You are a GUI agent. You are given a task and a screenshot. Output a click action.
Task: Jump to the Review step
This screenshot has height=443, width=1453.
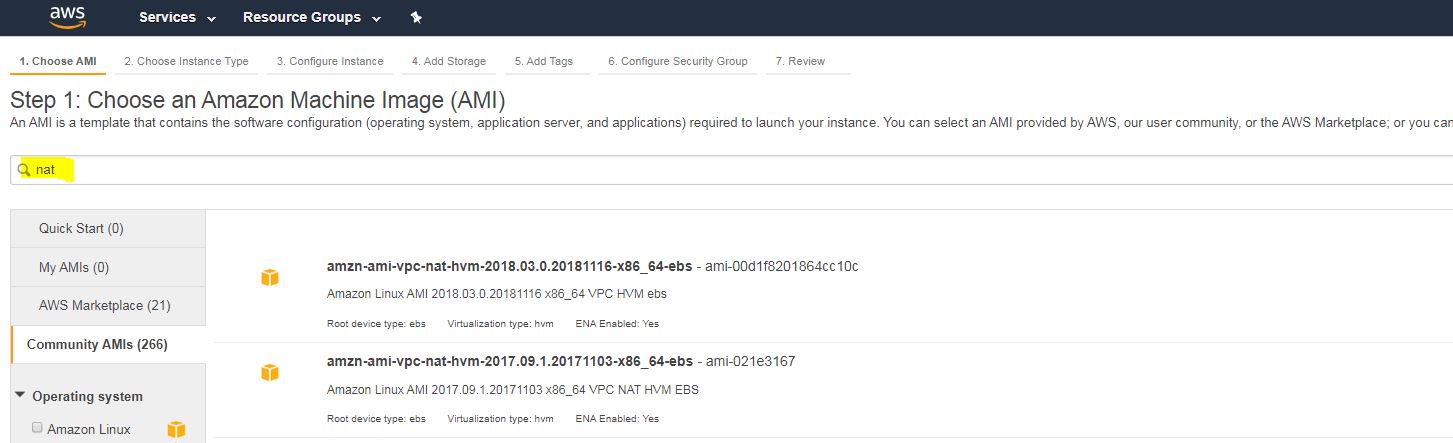[806, 61]
